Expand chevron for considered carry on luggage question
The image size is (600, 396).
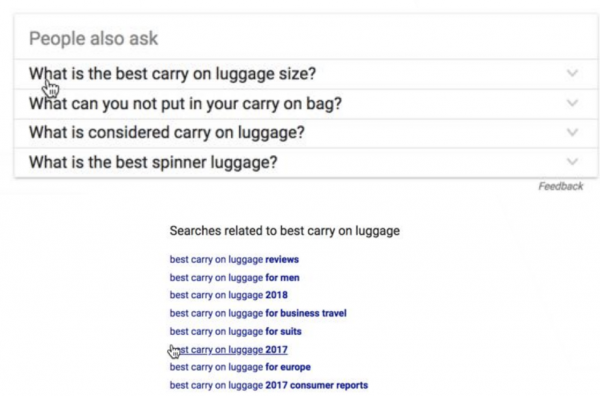(572, 132)
